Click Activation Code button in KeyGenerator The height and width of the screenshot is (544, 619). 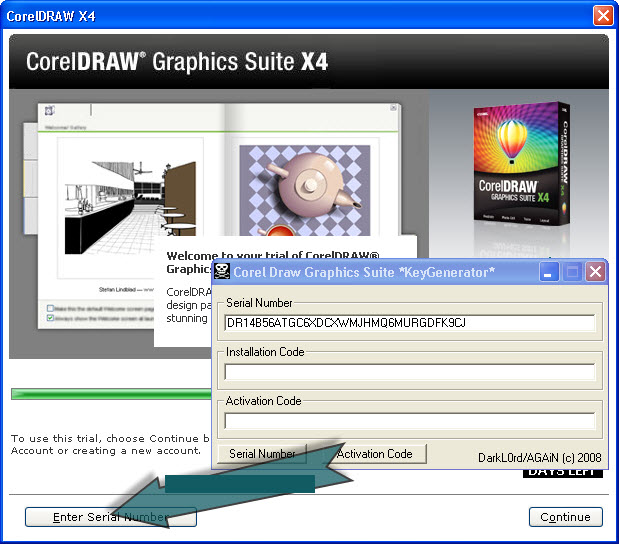(375, 454)
